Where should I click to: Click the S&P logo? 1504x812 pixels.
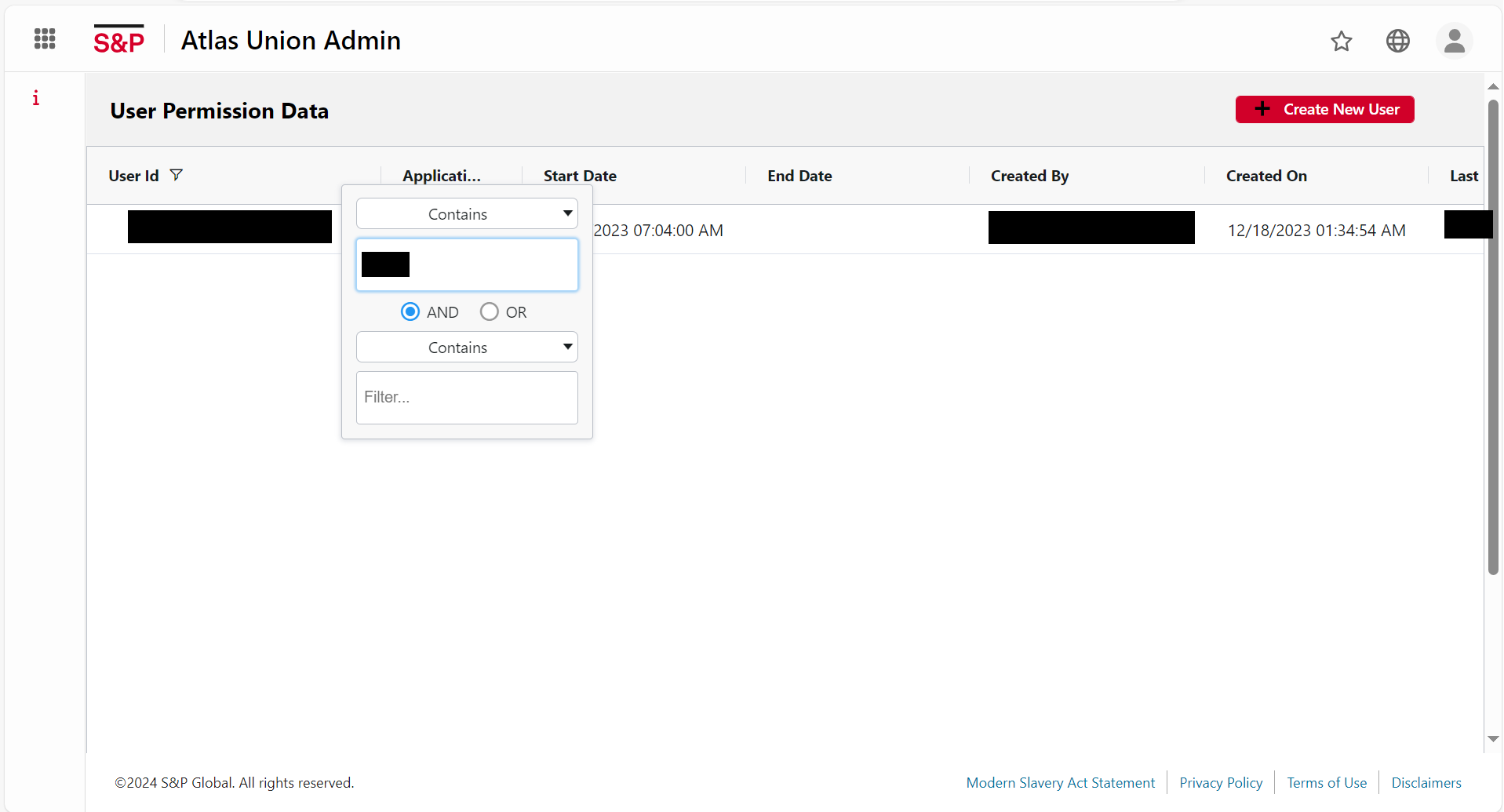pos(118,39)
